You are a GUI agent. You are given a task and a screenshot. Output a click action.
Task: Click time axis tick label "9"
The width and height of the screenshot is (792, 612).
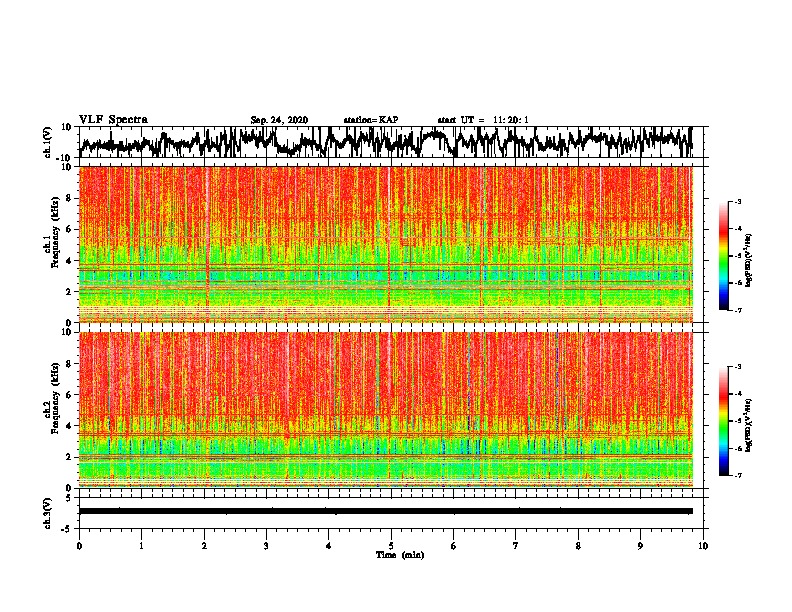[640, 546]
